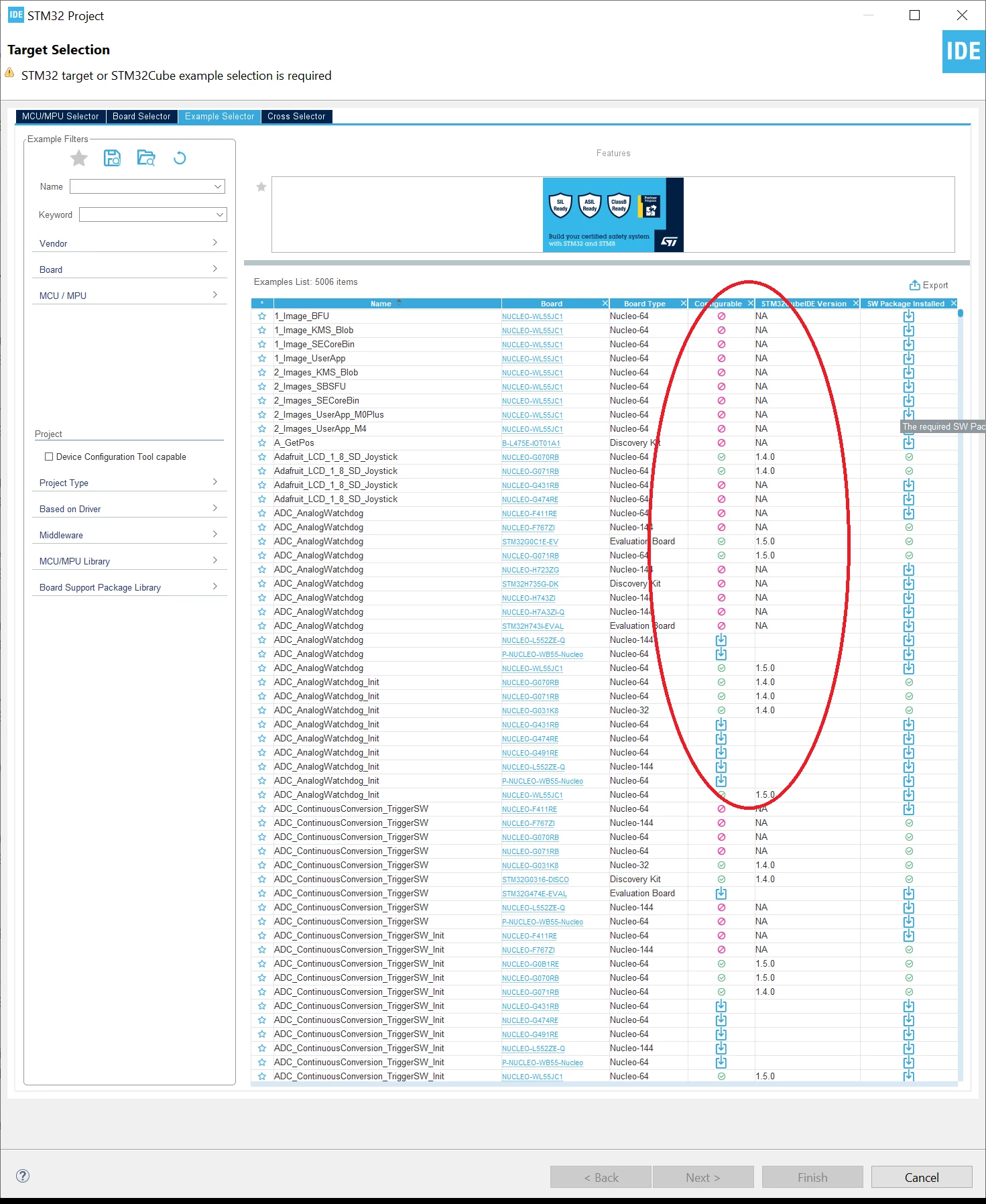
Task: Click the Back button
Action: click(601, 1177)
